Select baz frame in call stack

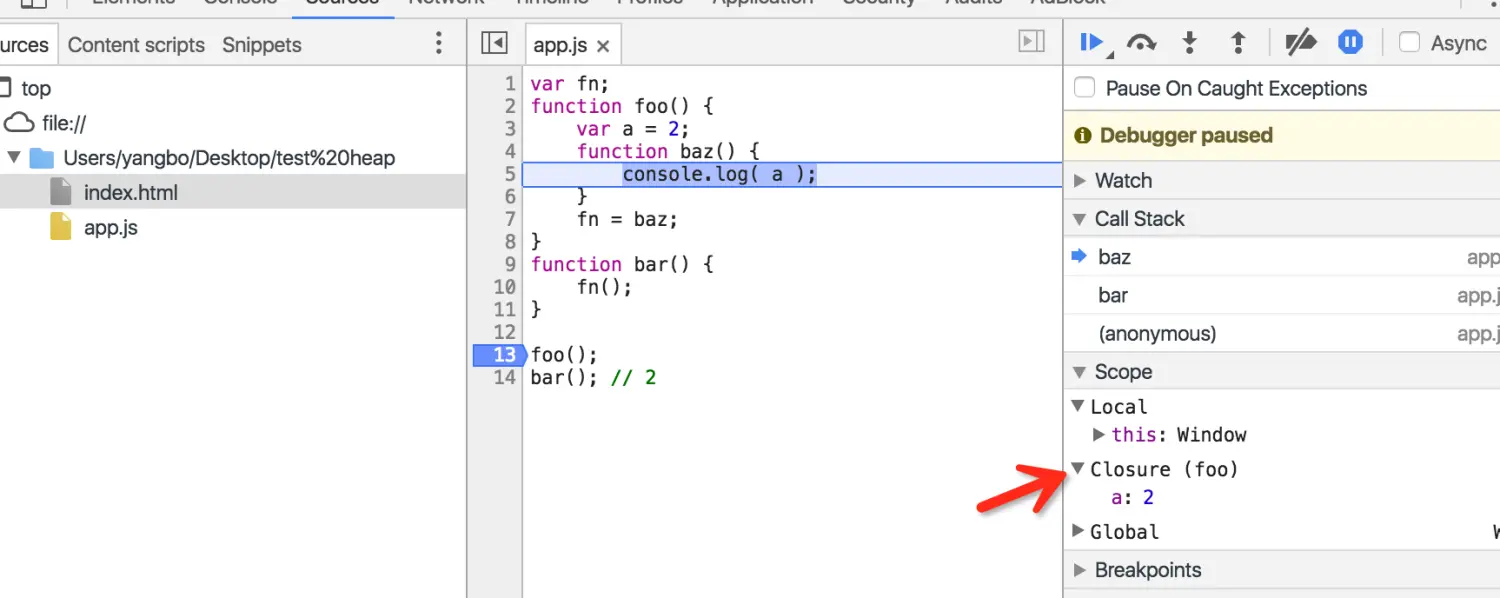click(1282, 257)
